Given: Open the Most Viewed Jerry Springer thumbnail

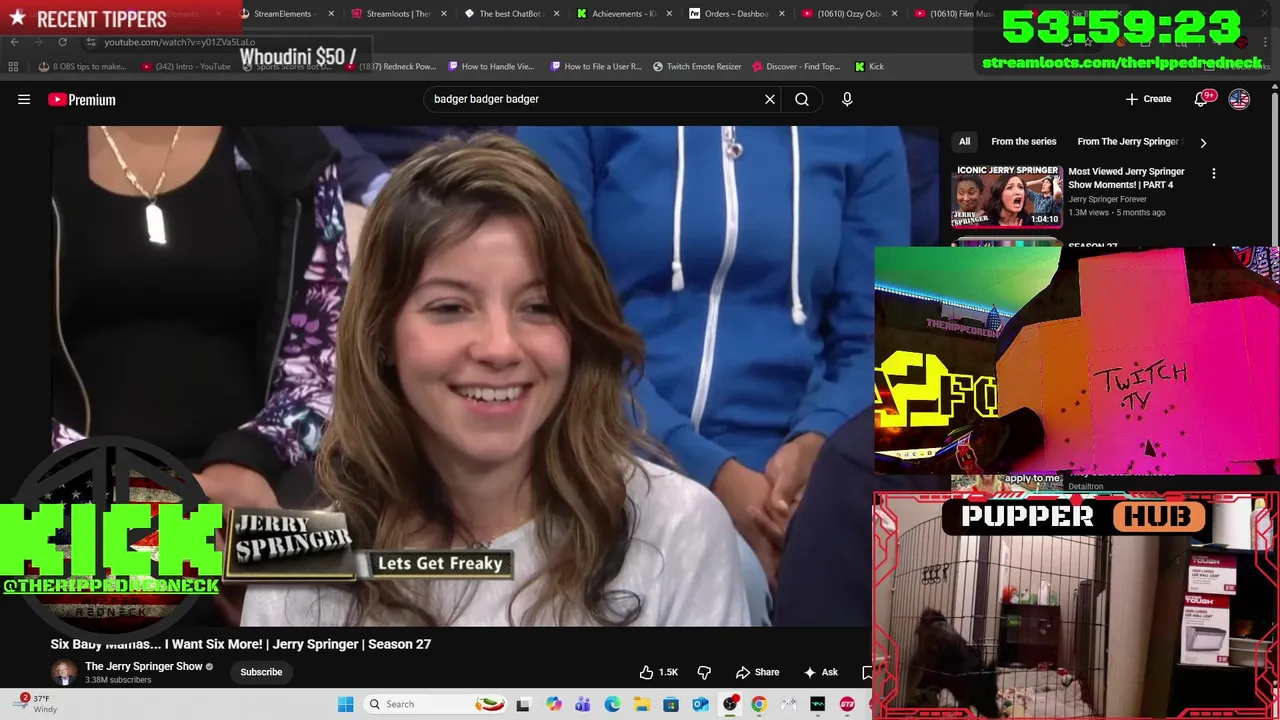Looking at the screenshot, I should tap(1006, 196).
